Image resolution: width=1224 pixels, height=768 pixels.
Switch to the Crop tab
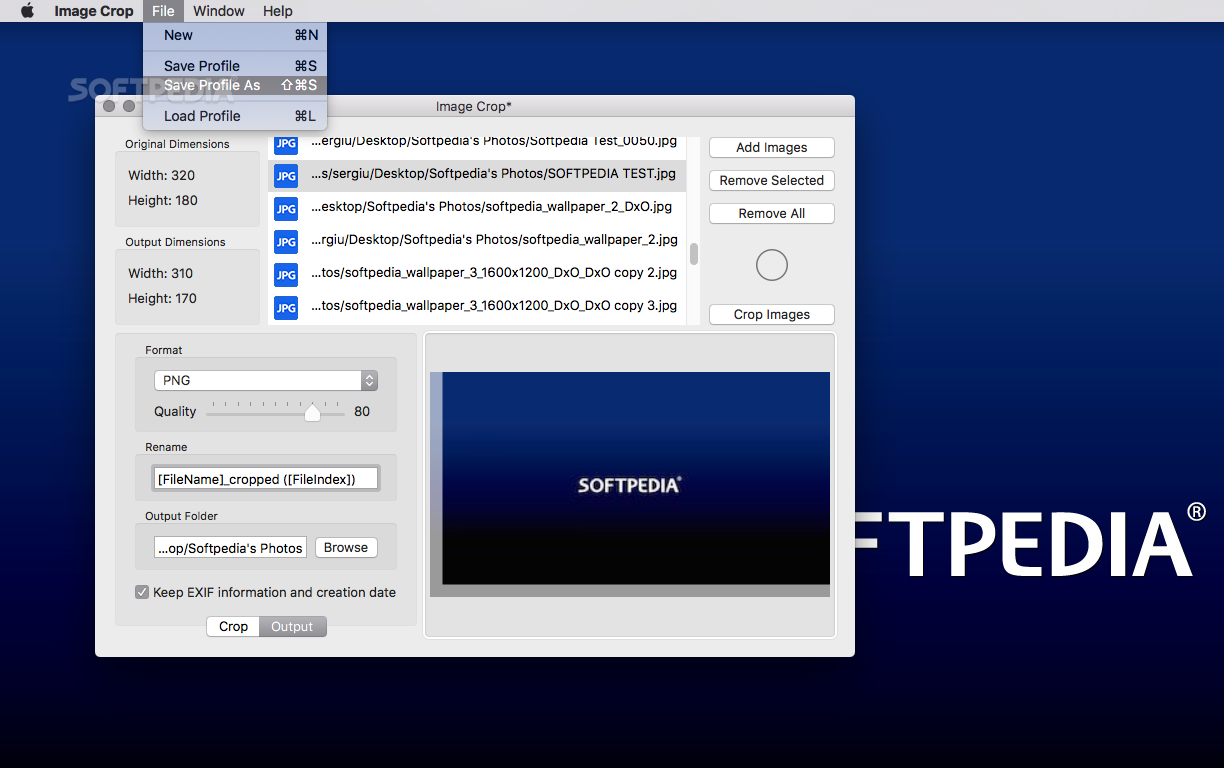click(x=233, y=626)
